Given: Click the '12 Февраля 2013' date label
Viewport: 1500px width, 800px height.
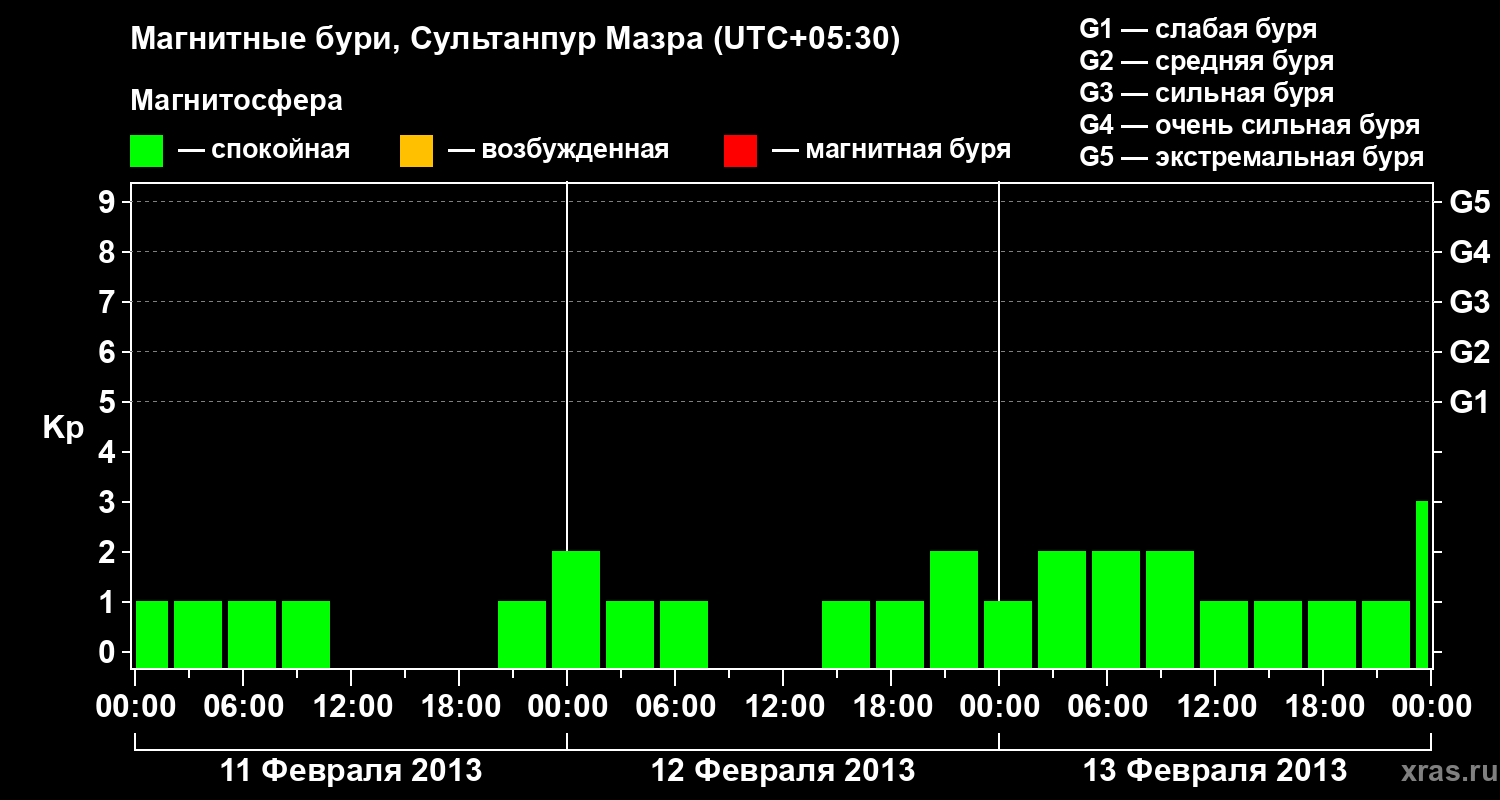Looking at the screenshot, I should [783, 771].
